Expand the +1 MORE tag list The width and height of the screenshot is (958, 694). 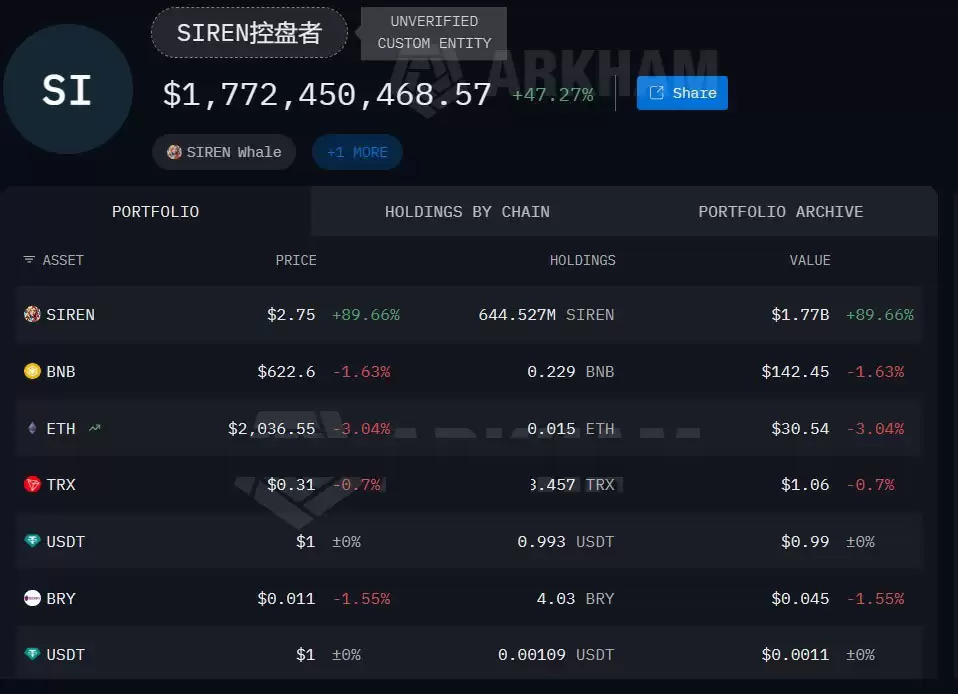point(357,151)
